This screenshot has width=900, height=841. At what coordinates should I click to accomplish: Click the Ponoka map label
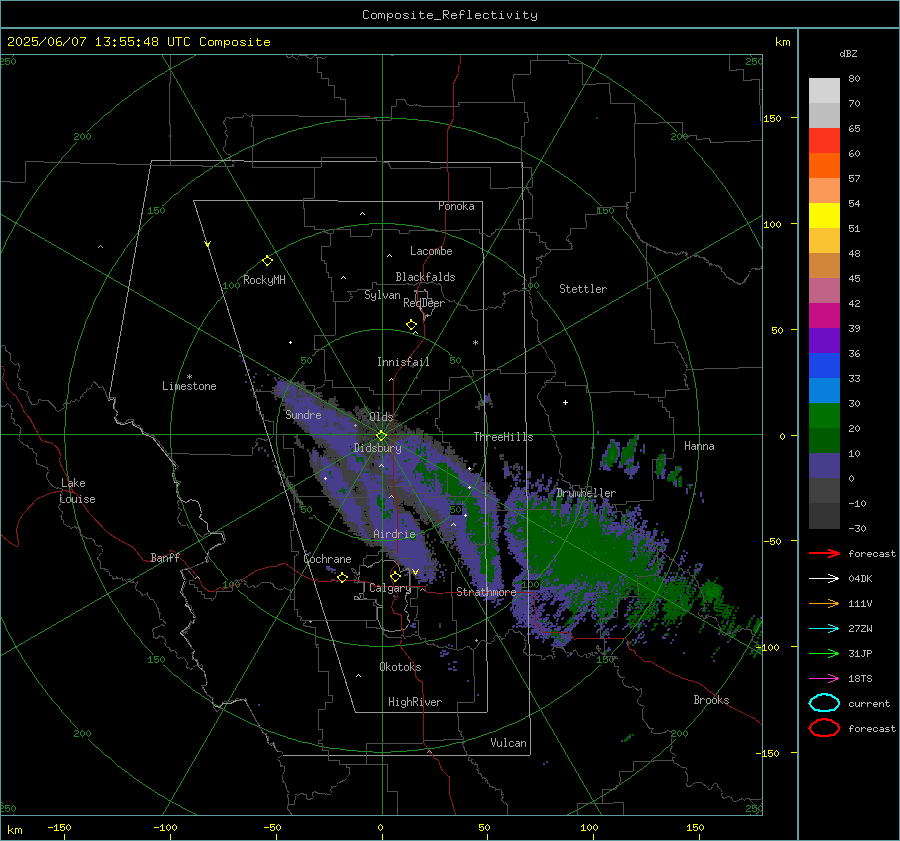coord(456,206)
